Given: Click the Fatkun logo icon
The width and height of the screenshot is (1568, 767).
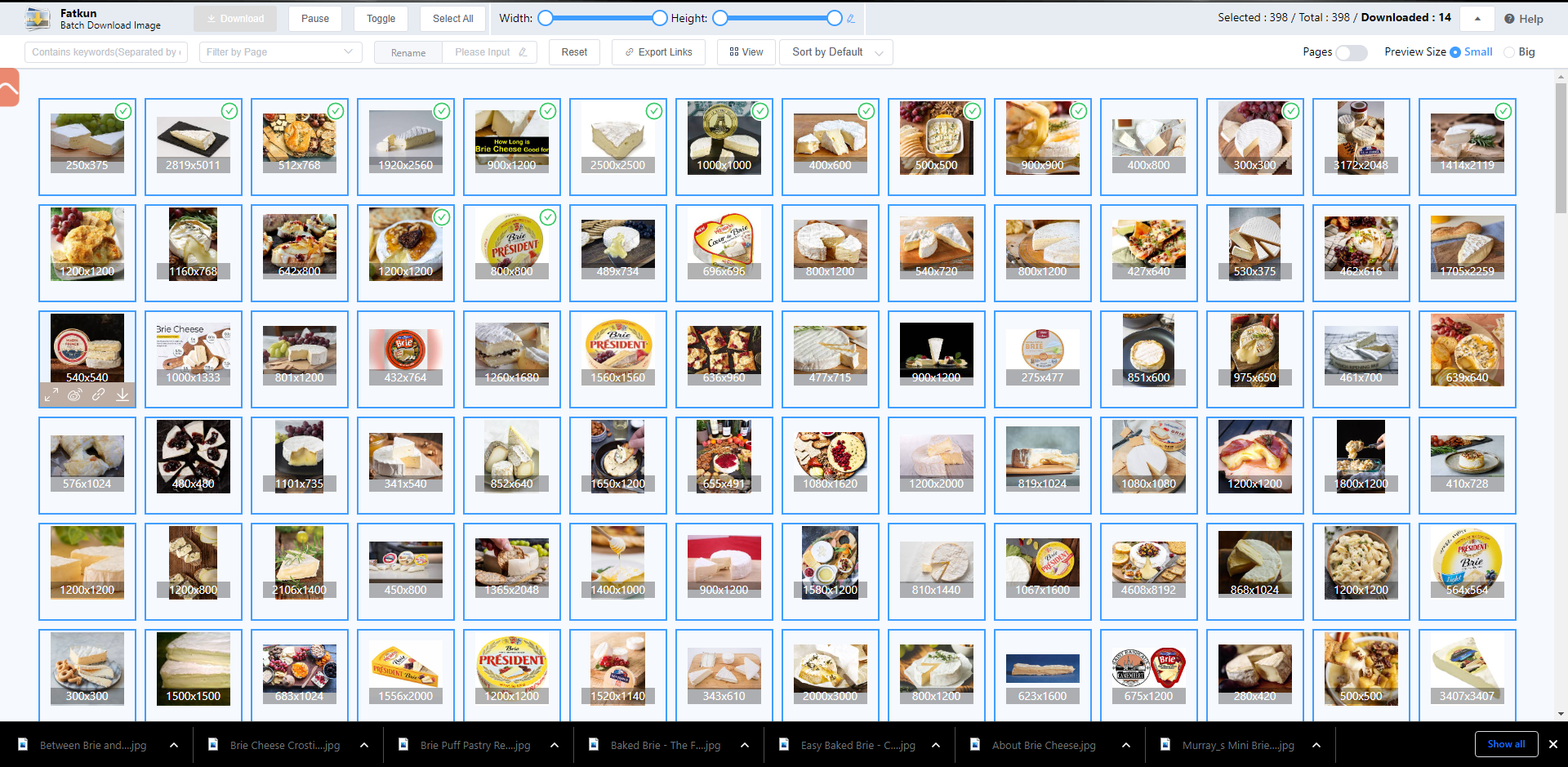Looking at the screenshot, I should click(x=38, y=18).
